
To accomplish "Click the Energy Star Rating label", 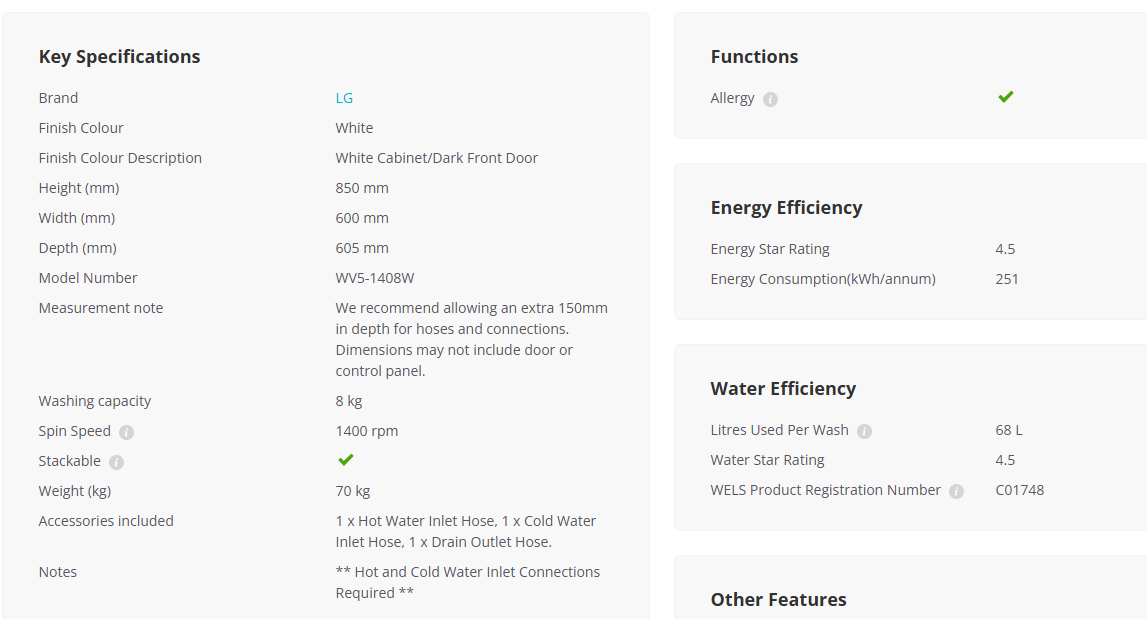I will point(770,250).
